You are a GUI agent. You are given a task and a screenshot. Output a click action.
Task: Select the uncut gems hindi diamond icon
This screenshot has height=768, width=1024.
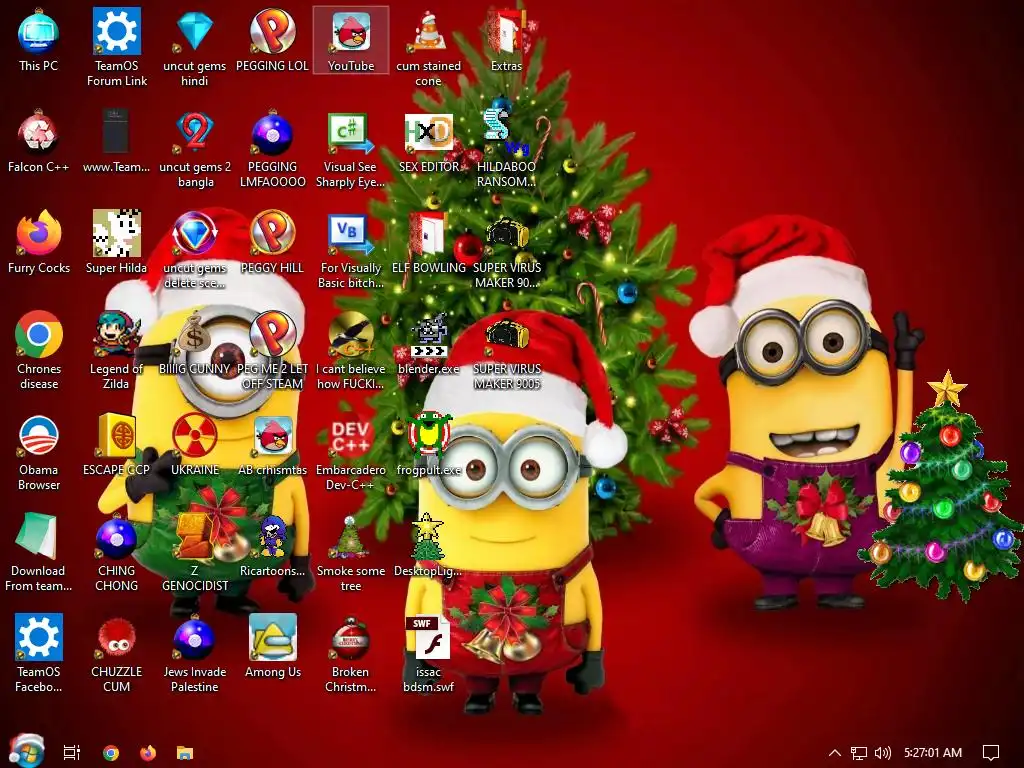(195, 47)
